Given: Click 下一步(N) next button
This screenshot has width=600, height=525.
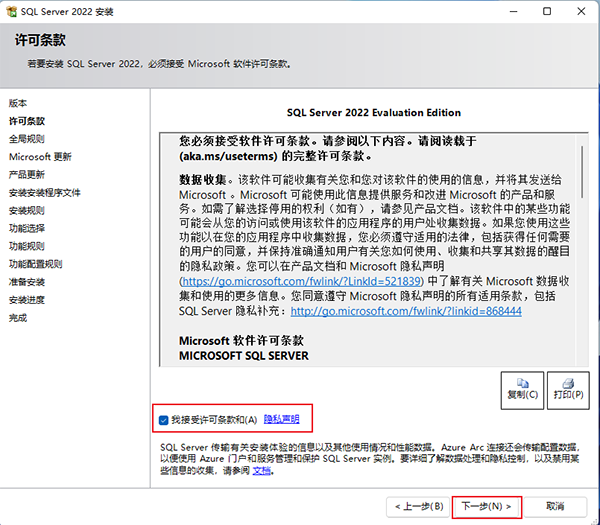Looking at the screenshot, I should pyautogui.click(x=487, y=507).
